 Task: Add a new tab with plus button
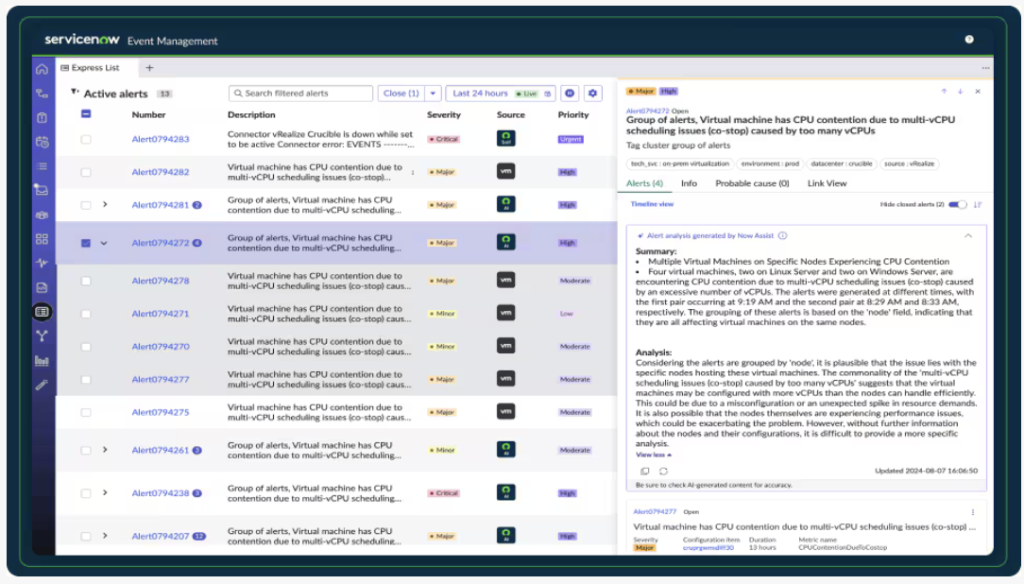[x=149, y=67]
